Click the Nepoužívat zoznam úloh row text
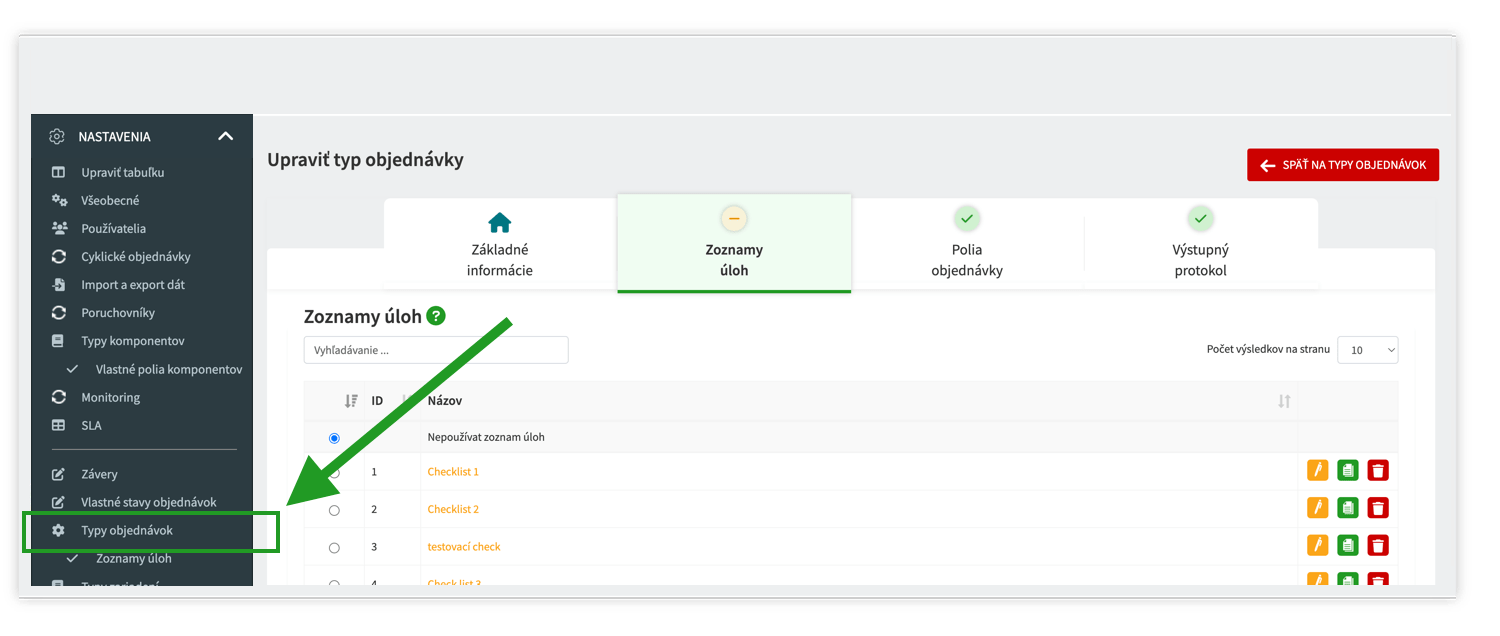Image resolution: width=1500 pixels, height=636 pixels. 486,438
